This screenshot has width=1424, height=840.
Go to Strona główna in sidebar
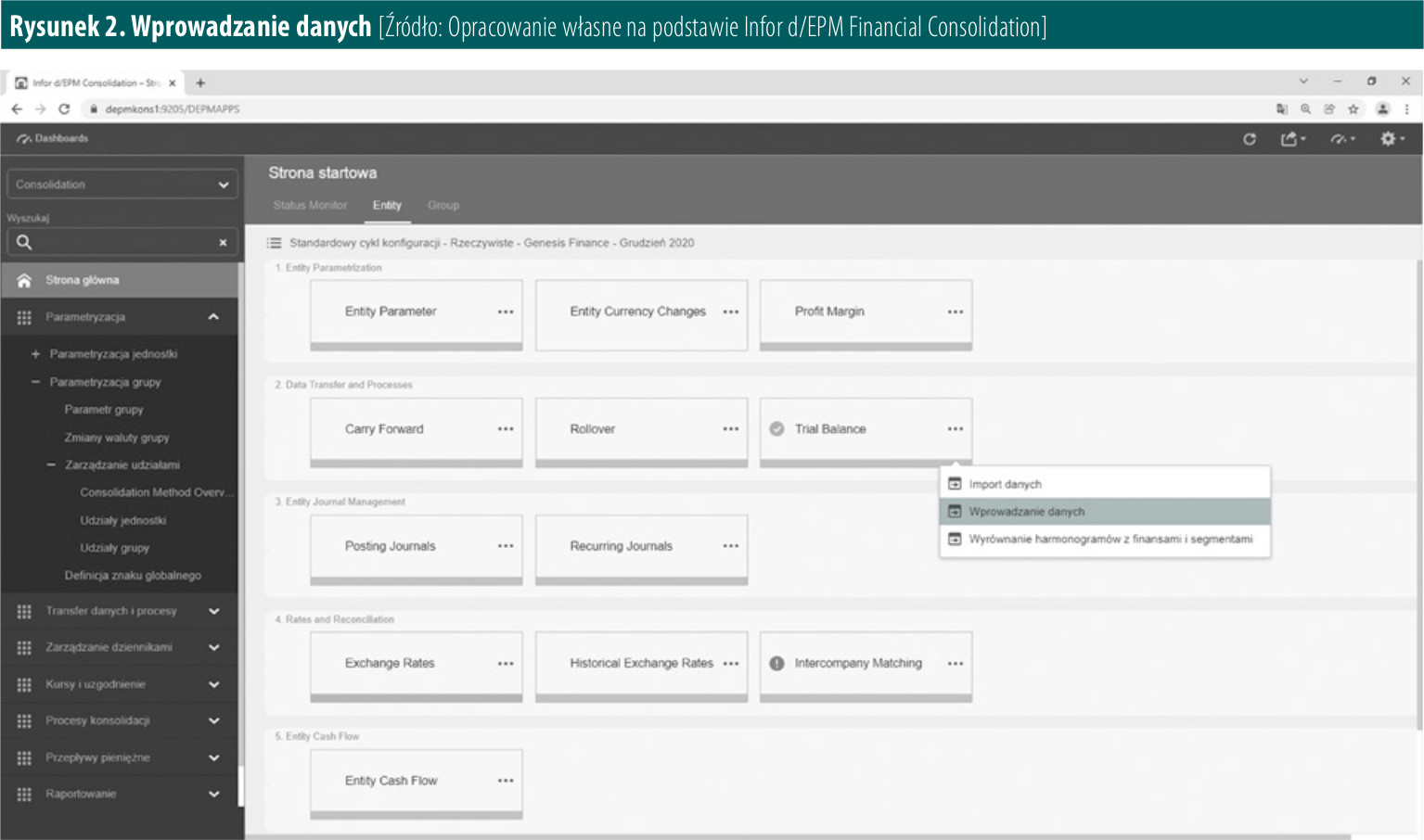click(120, 280)
